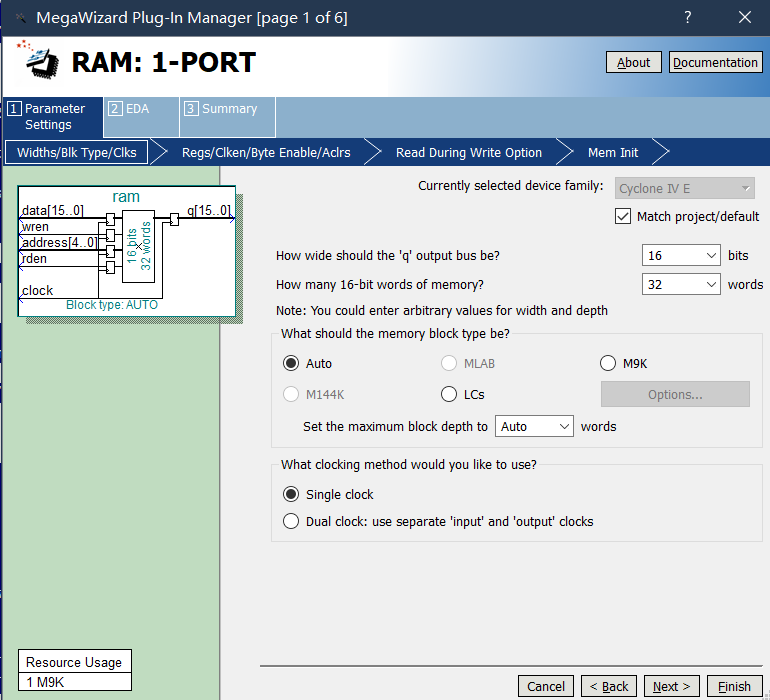Click the Cancel button
This screenshot has width=770, height=700.
546,686
